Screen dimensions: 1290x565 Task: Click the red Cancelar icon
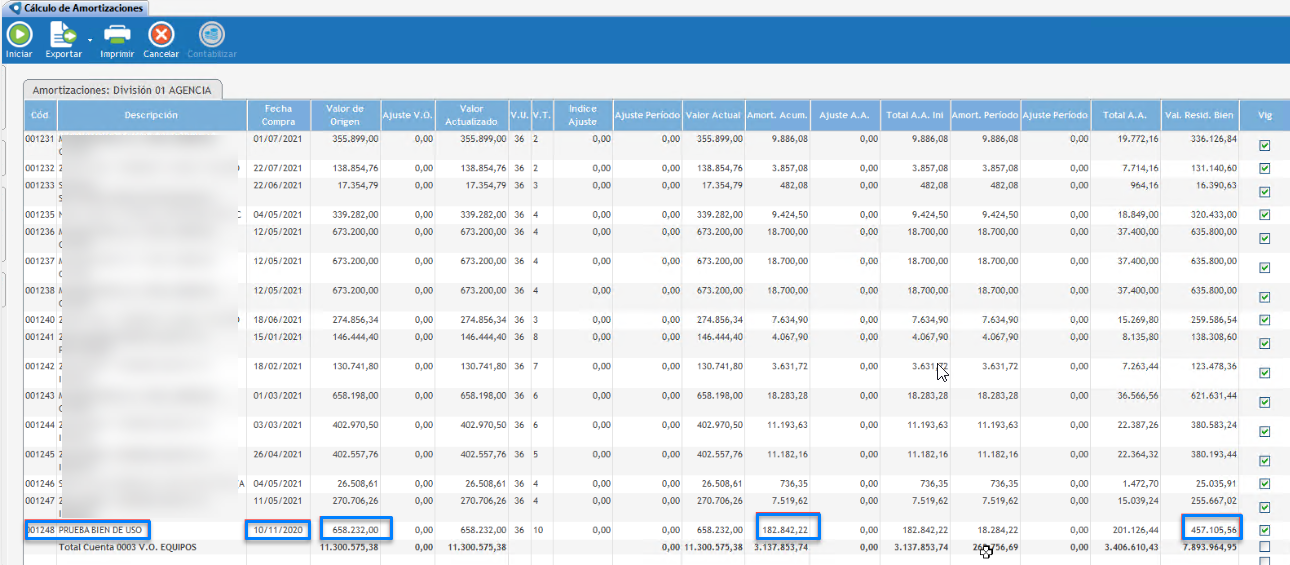[161, 36]
